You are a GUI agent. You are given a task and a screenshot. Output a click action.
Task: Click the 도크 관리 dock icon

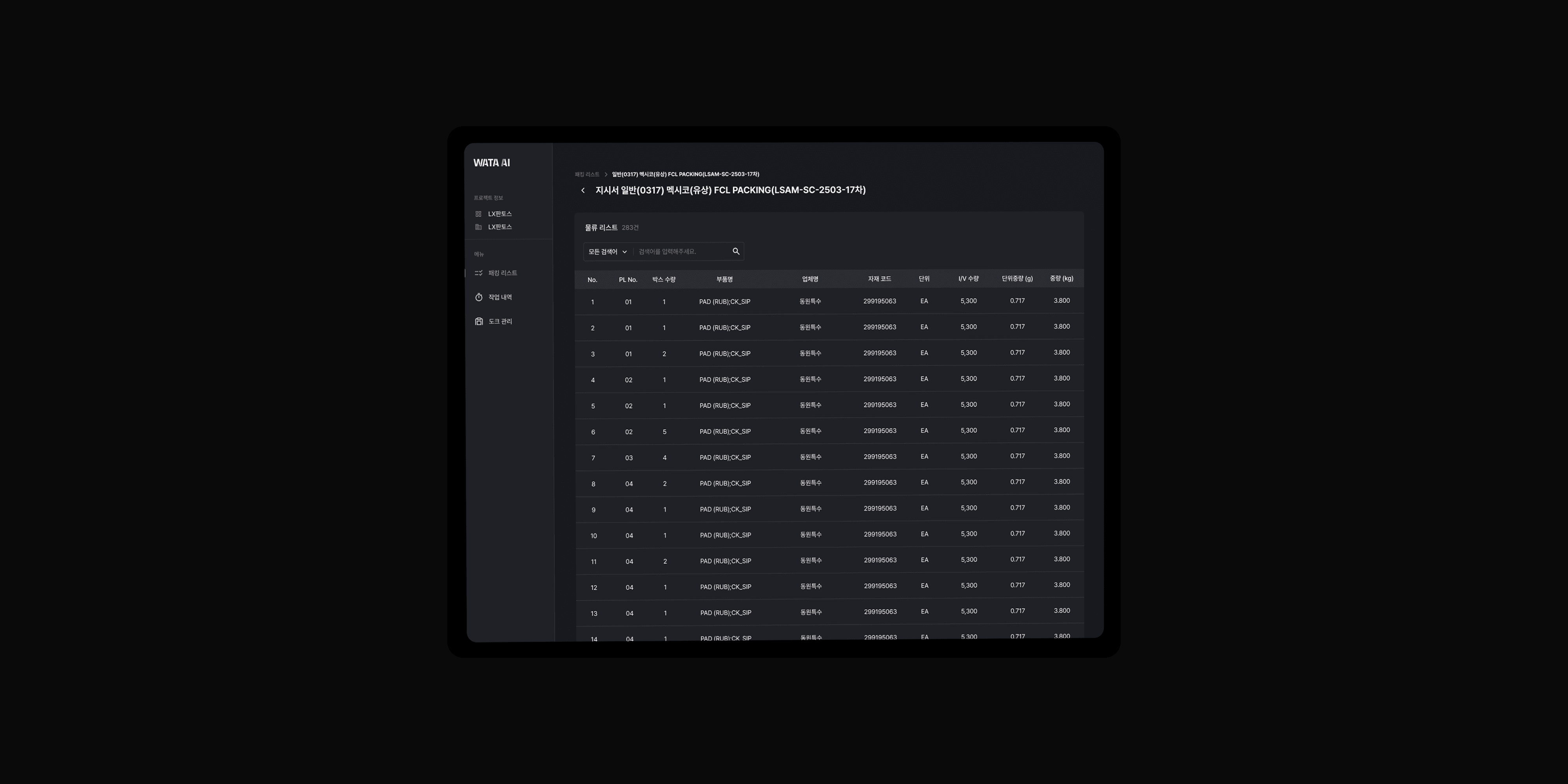point(478,321)
